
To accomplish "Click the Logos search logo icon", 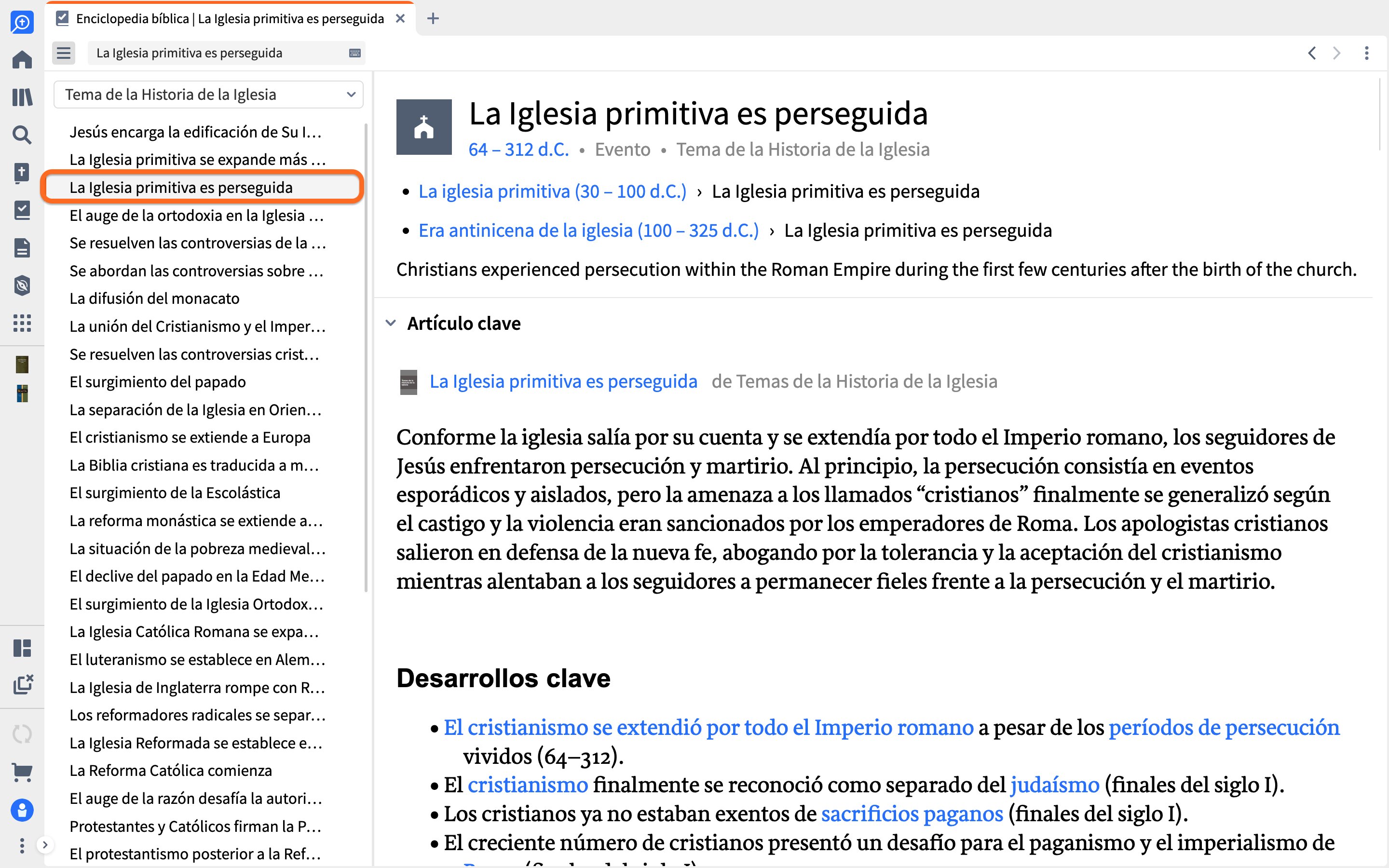I will [x=22, y=22].
